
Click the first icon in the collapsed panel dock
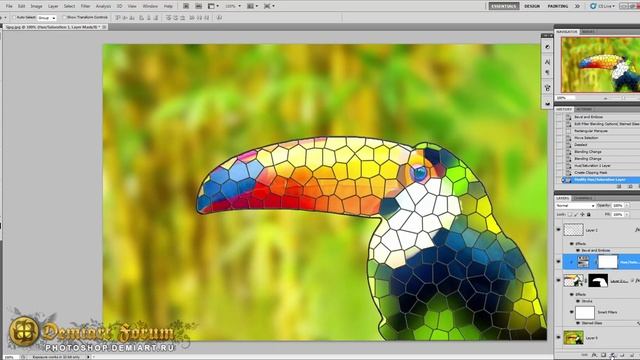(547, 47)
